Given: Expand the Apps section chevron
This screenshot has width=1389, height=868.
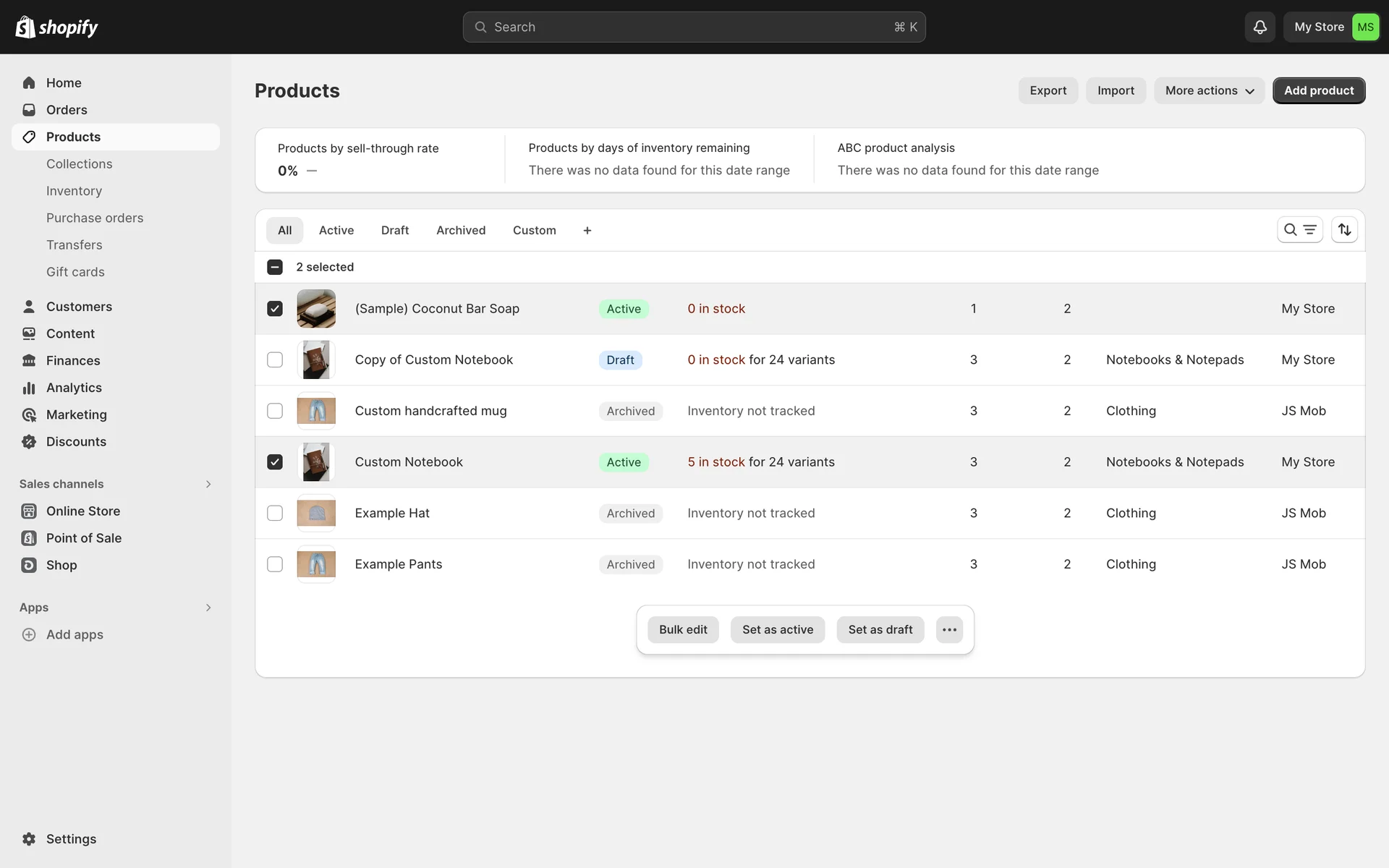Looking at the screenshot, I should coord(208,608).
